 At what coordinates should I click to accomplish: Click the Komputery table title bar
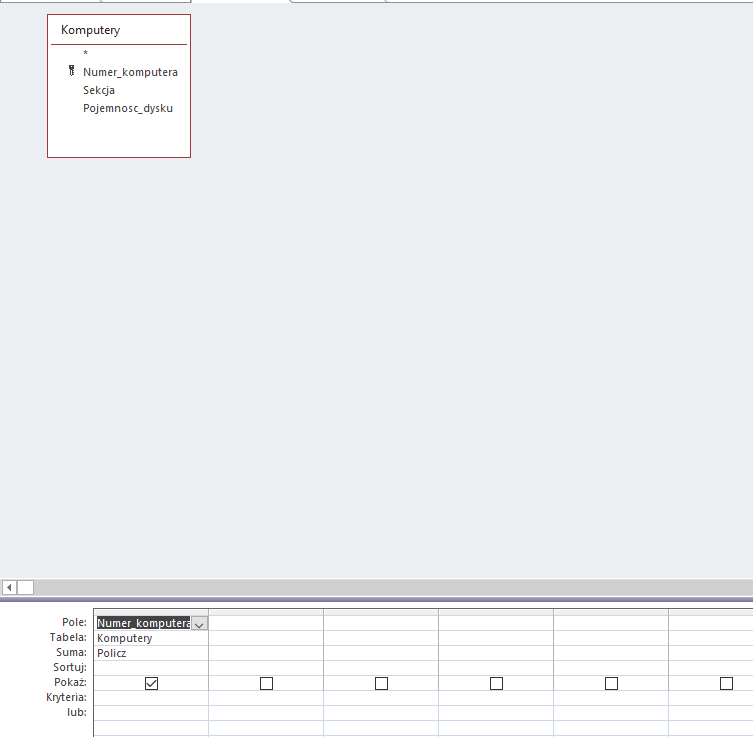pyautogui.click(x=119, y=30)
